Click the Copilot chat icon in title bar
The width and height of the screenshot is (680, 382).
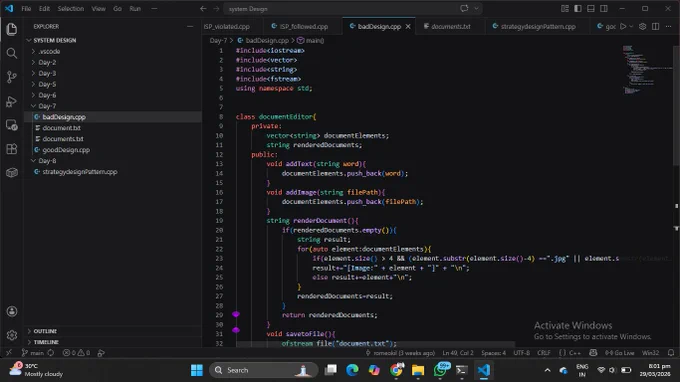pyautogui.click(x=464, y=9)
